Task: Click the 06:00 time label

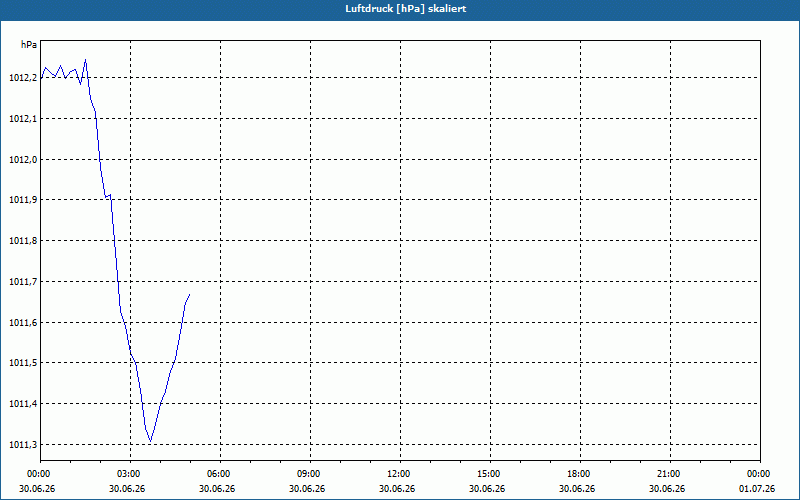Action: tap(217, 474)
